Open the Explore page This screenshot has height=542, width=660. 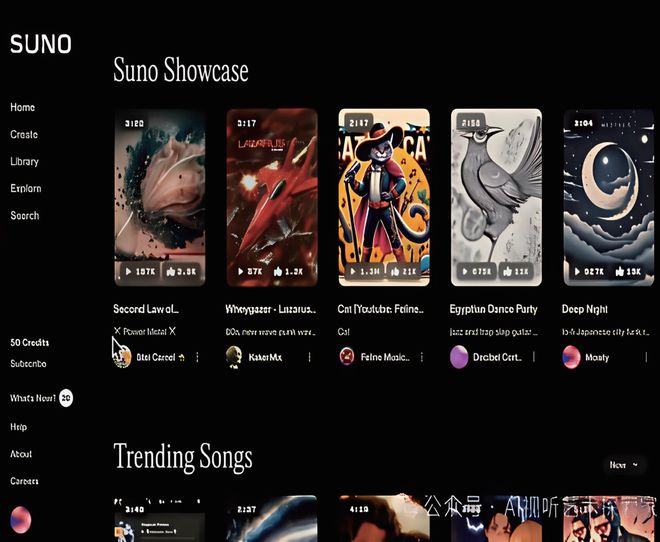click(x=26, y=189)
